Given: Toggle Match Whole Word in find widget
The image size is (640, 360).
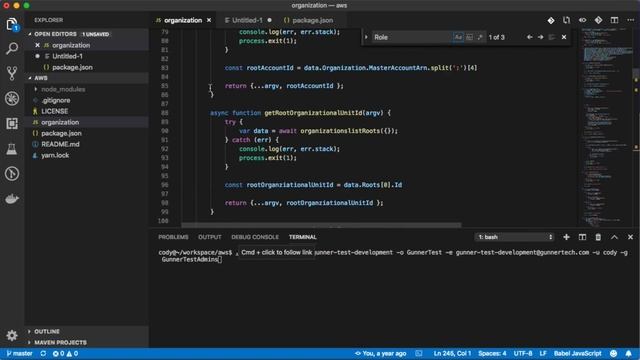Looking at the screenshot, I should click(x=469, y=37).
